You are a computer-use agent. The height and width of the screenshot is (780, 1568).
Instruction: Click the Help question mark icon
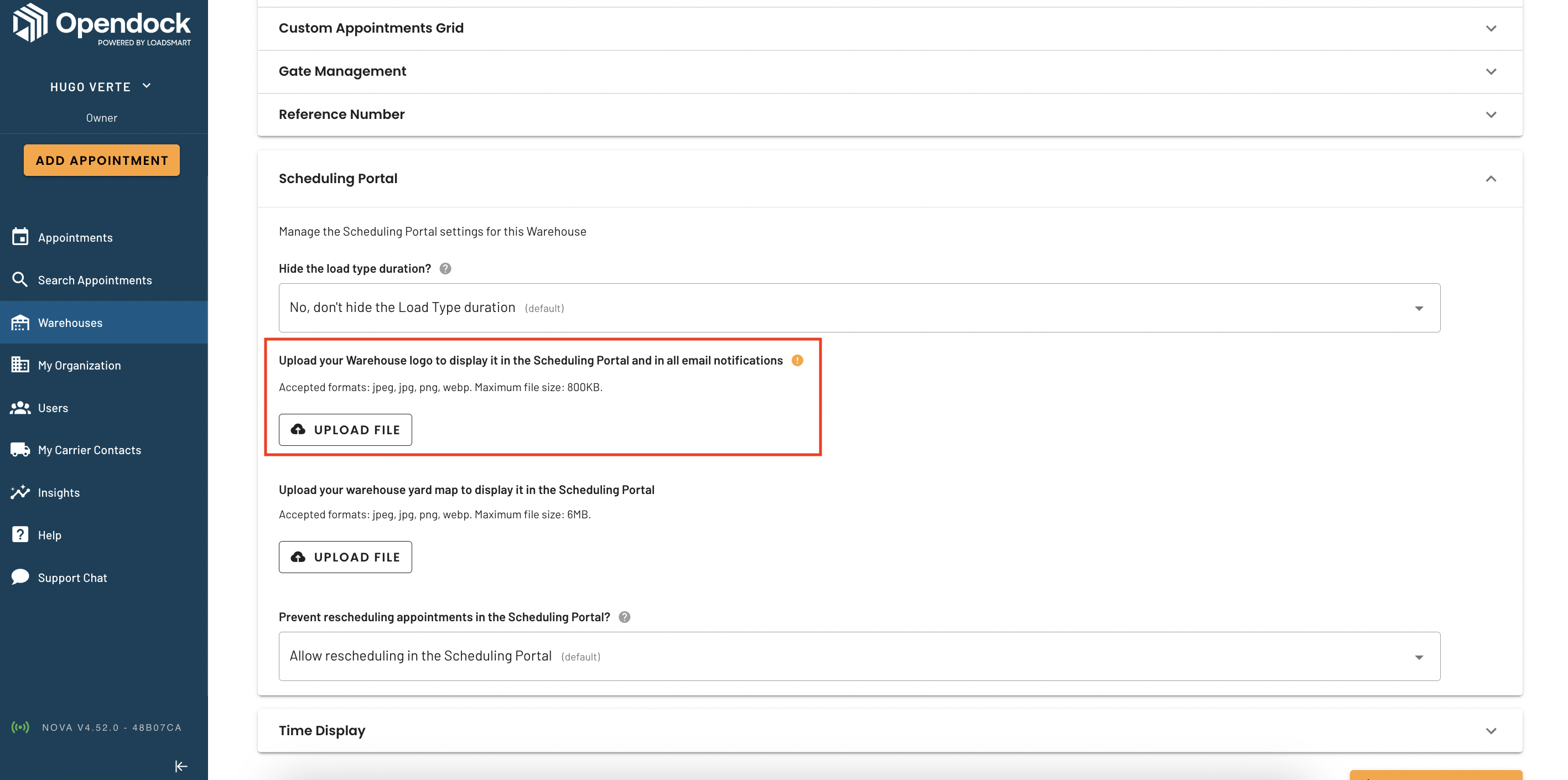pyautogui.click(x=20, y=534)
